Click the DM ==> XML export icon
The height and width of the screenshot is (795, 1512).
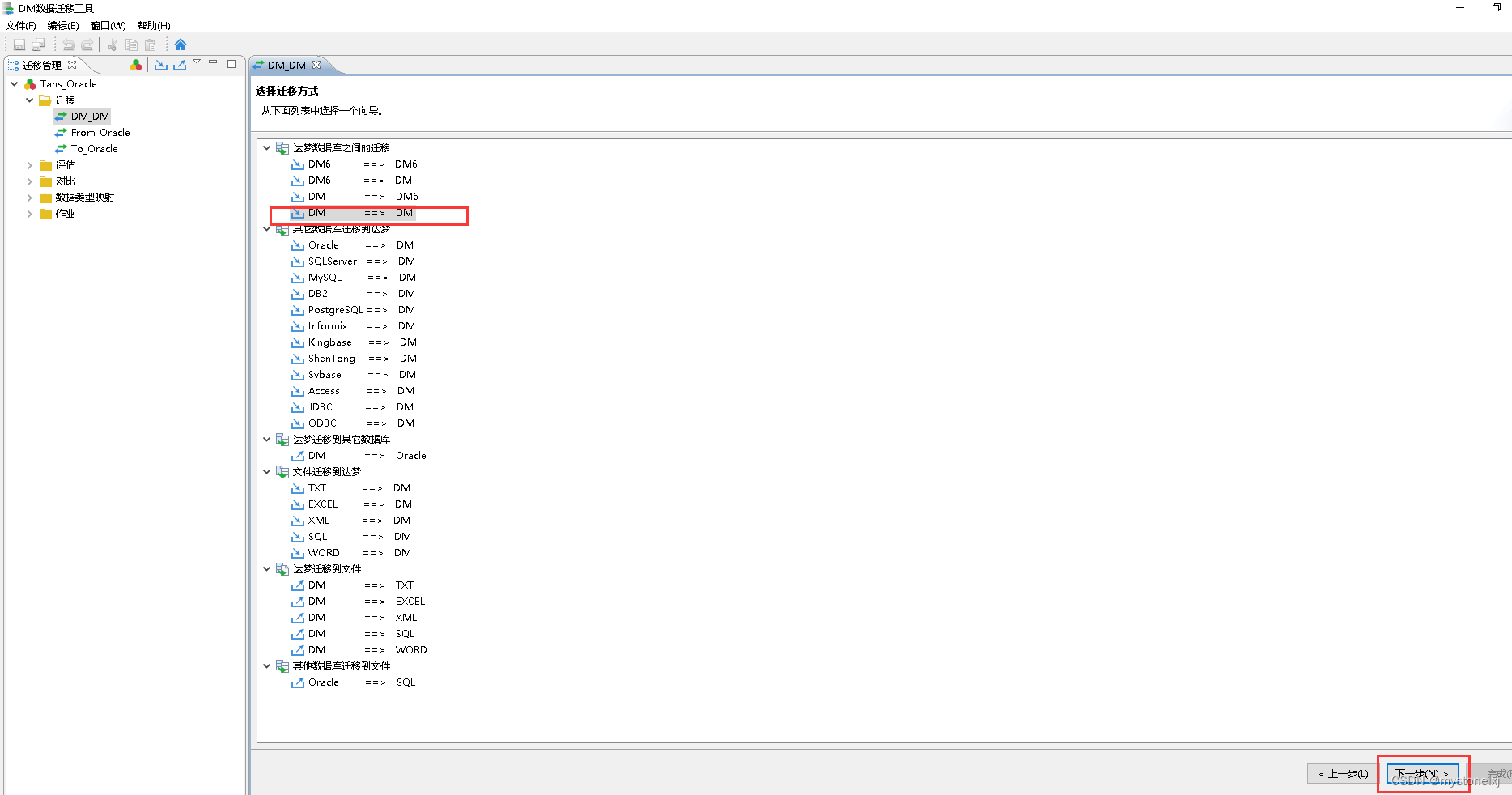point(298,618)
